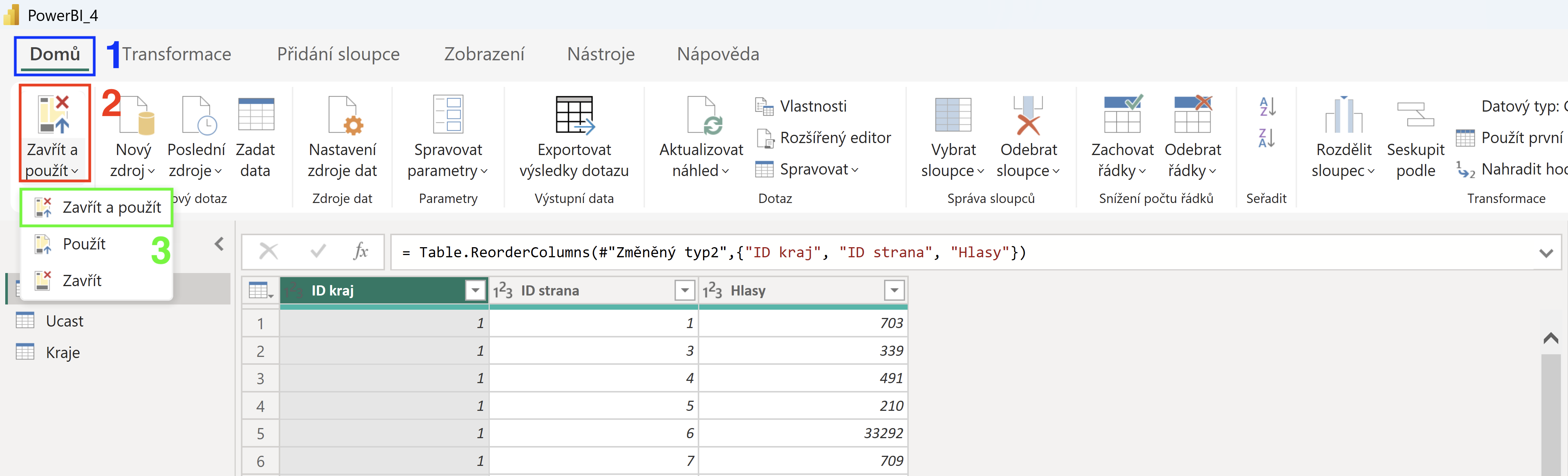This screenshot has height=476, width=1568.
Task: Confirm the formula with the checkmark icon
Action: click(318, 251)
